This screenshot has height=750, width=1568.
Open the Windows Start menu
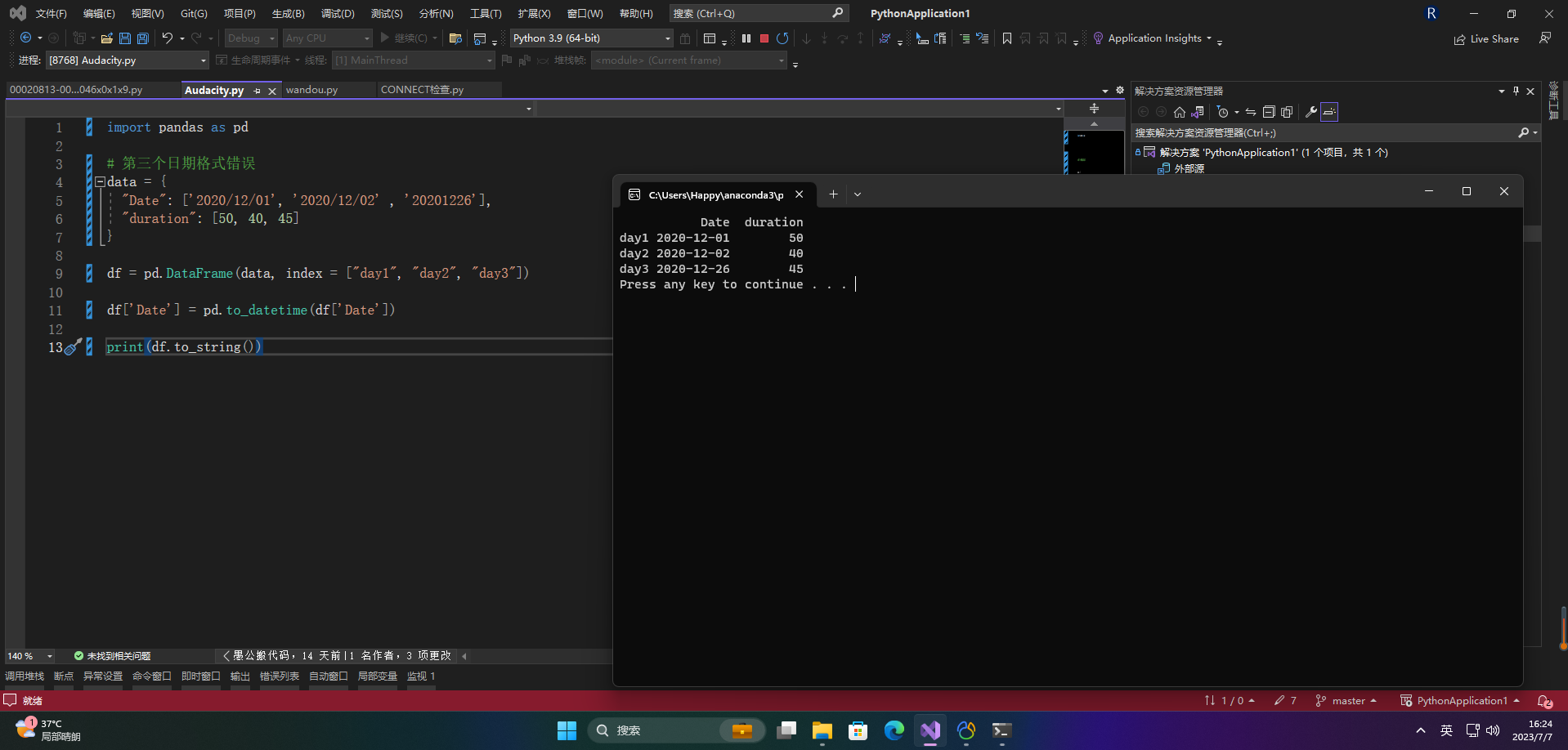point(567,730)
